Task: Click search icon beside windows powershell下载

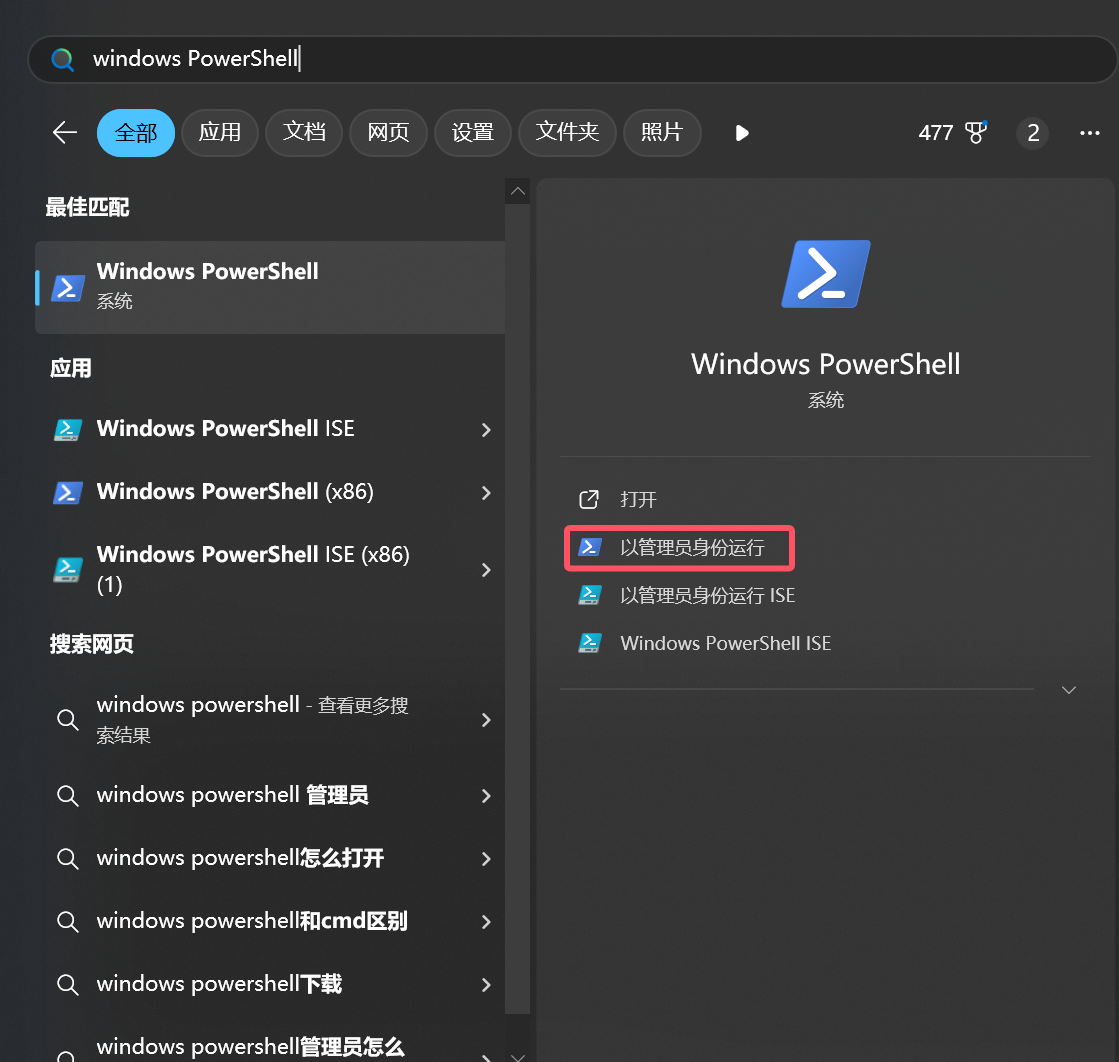Action: (x=68, y=984)
